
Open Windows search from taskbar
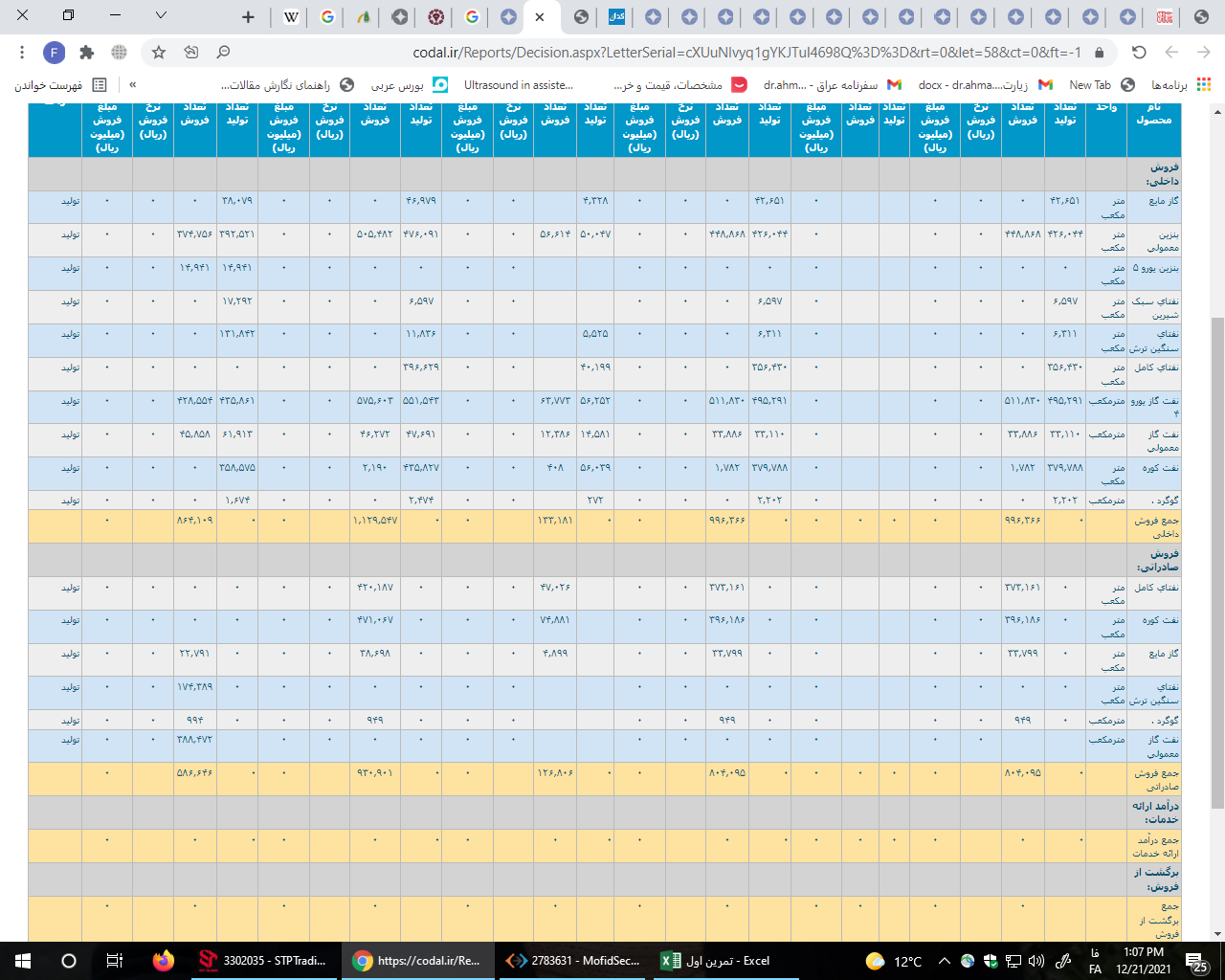pos(69,961)
